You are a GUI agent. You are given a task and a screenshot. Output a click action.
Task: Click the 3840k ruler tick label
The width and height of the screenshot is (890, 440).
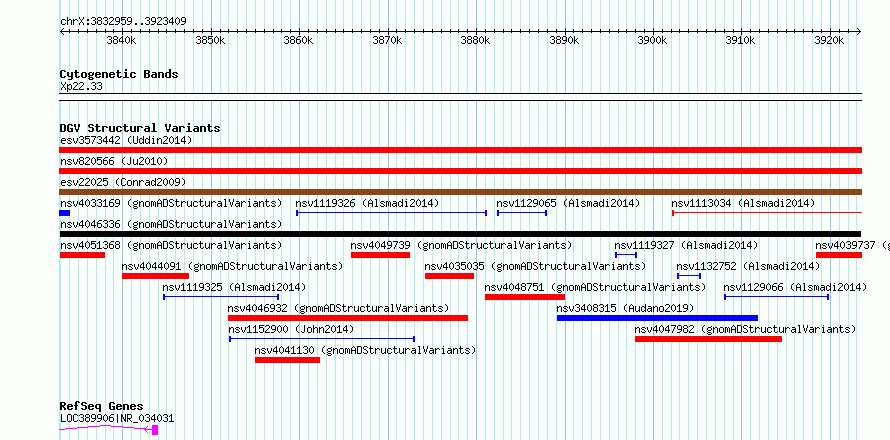pyautogui.click(x=121, y=41)
